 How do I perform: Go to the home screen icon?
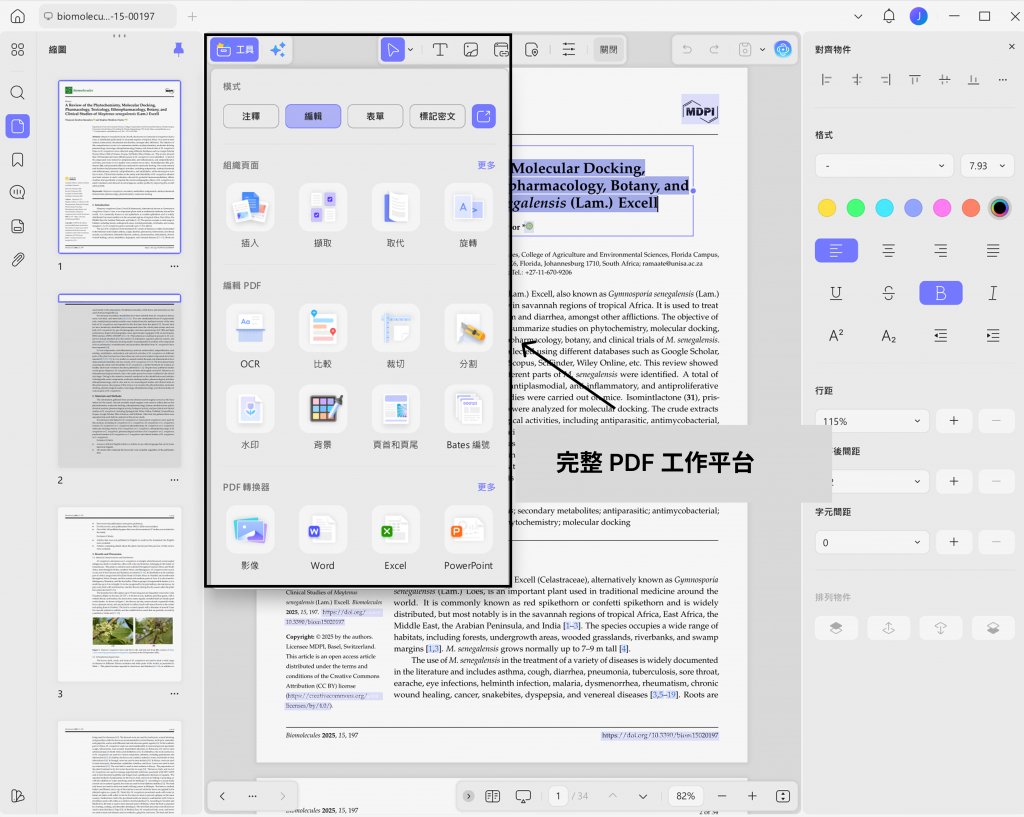click(x=18, y=16)
